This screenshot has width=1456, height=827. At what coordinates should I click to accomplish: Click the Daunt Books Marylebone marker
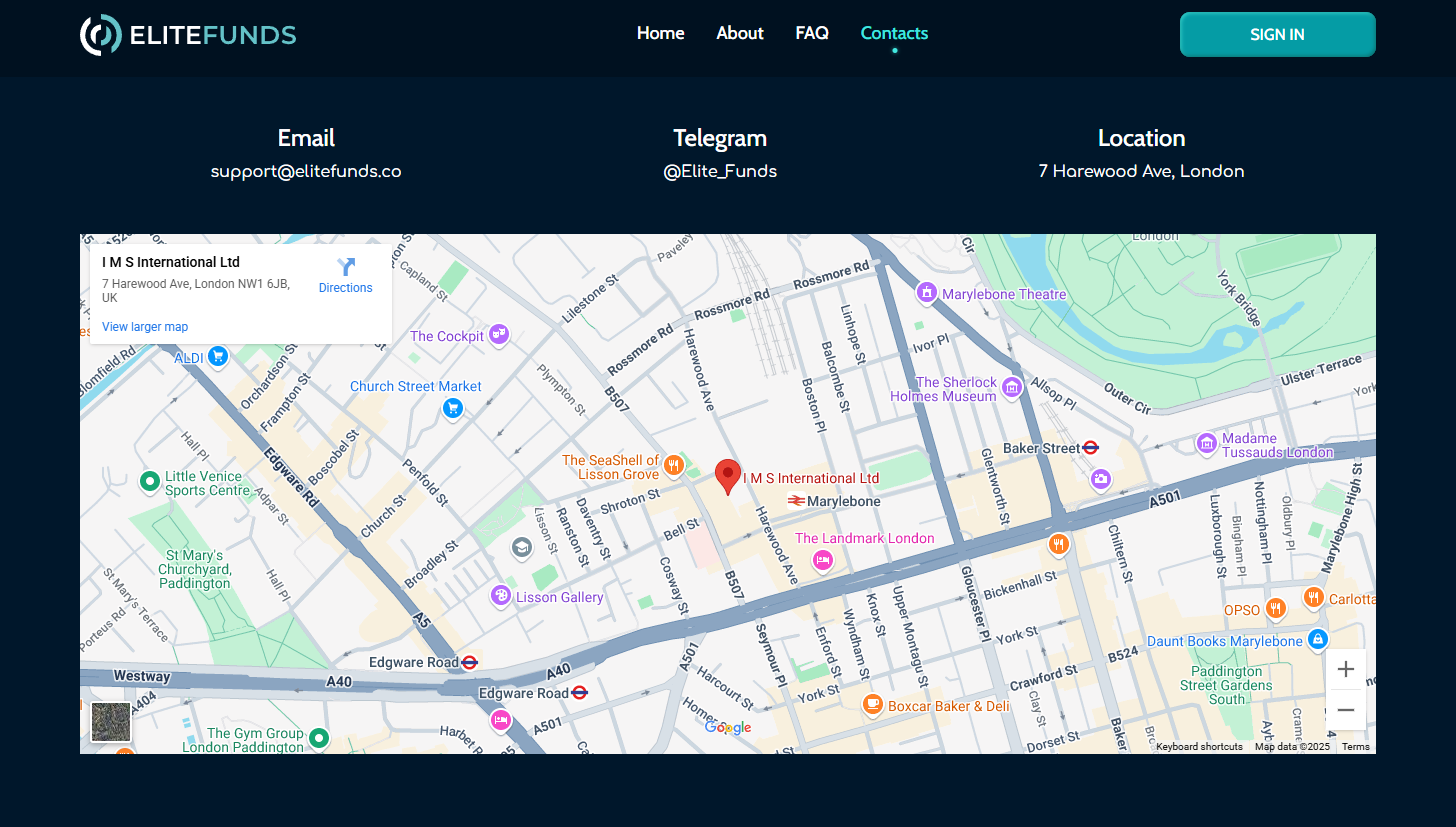click(1318, 639)
